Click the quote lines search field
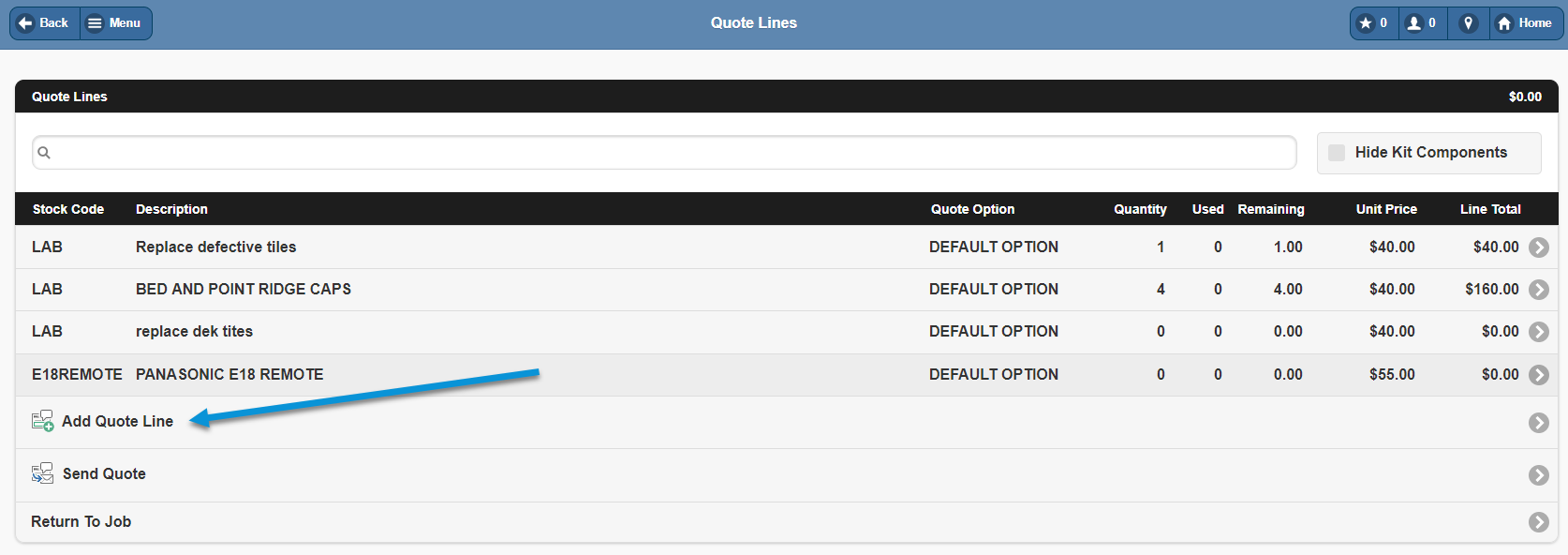This screenshot has height=555, width=1568. 664,153
